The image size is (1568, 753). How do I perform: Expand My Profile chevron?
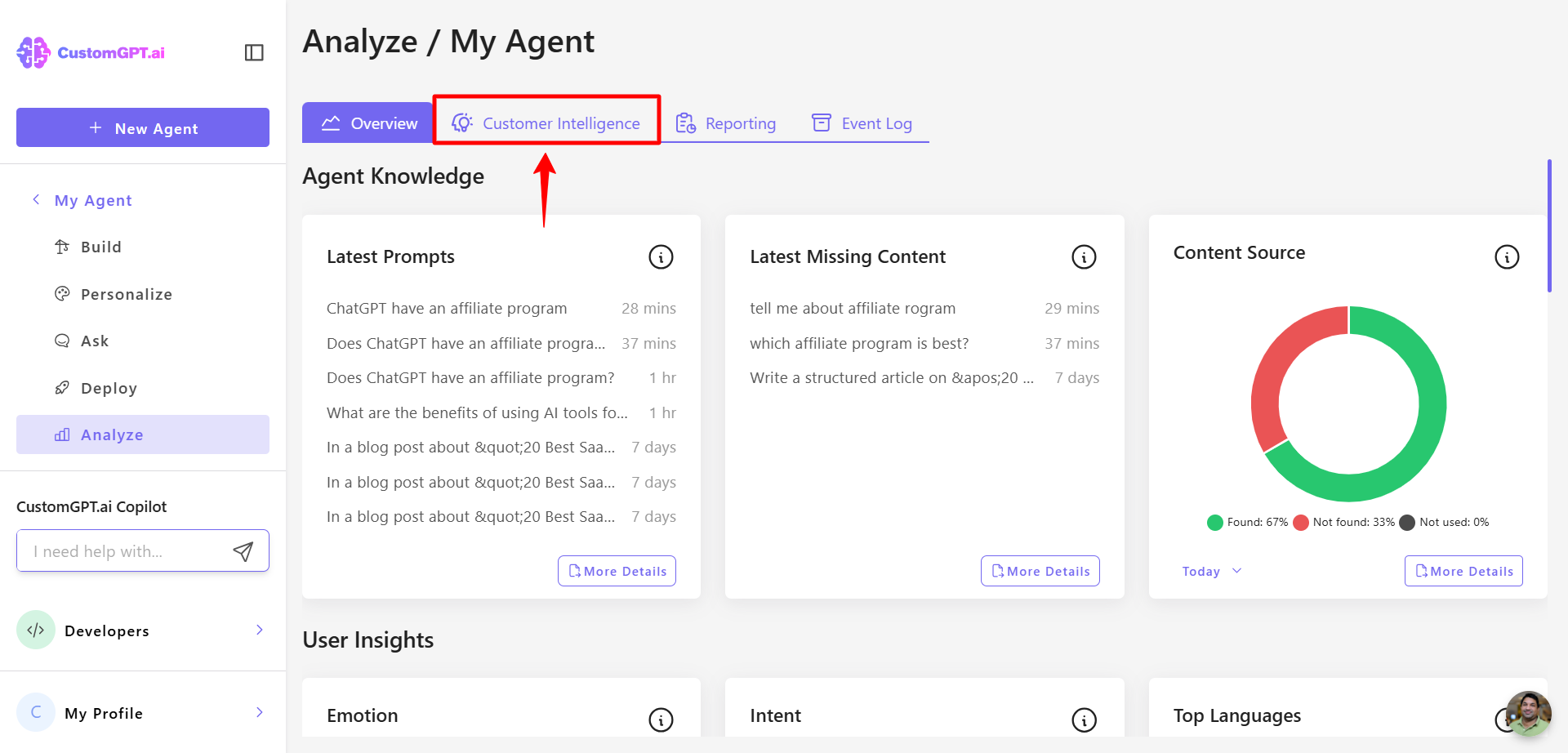coord(259,712)
